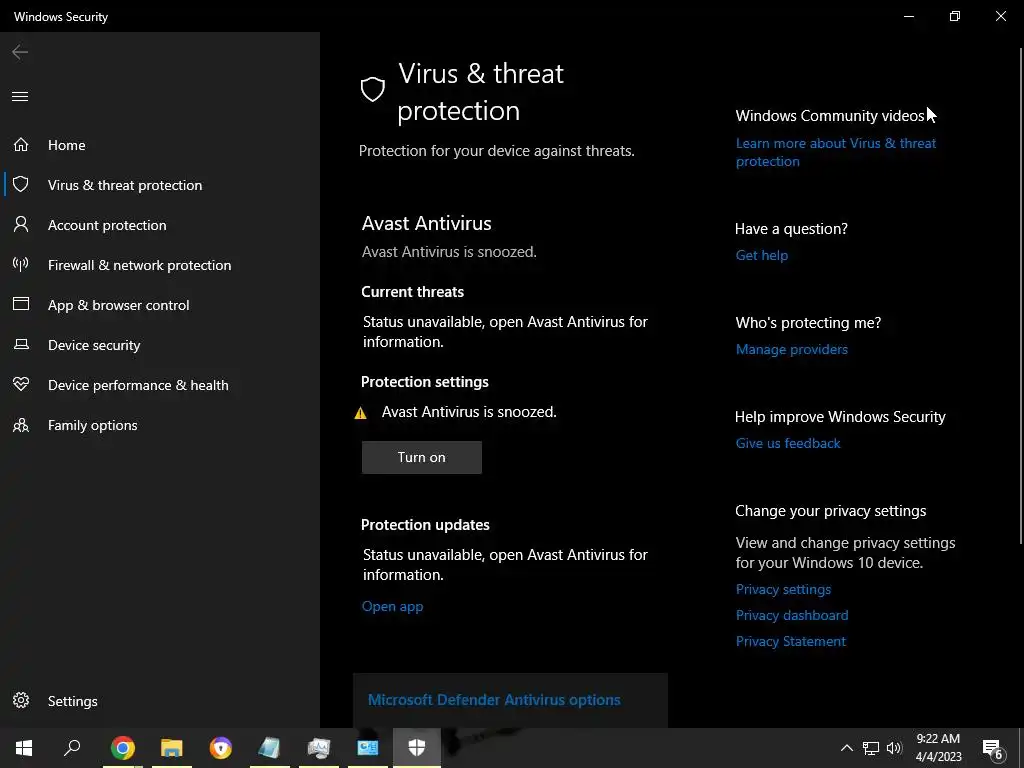Click the shield icon for Virus protection
The height and width of the screenshot is (768, 1024).
pos(21,184)
